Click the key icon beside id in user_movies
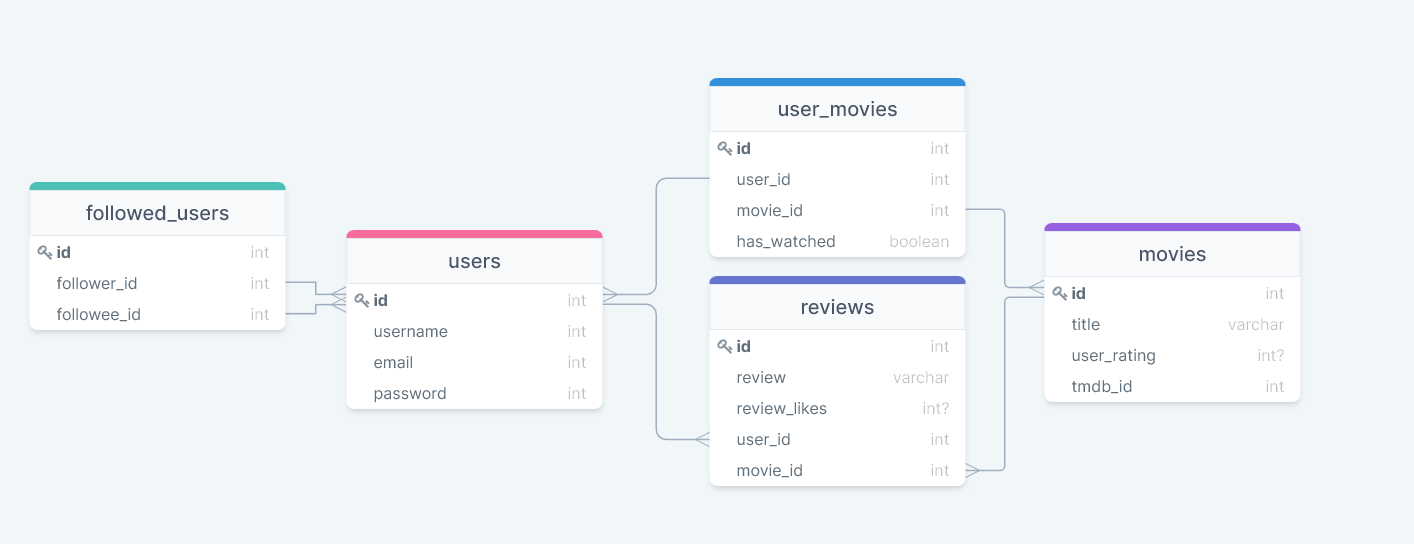The width and height of the screenshot is (1414, 544). (725, 149)
